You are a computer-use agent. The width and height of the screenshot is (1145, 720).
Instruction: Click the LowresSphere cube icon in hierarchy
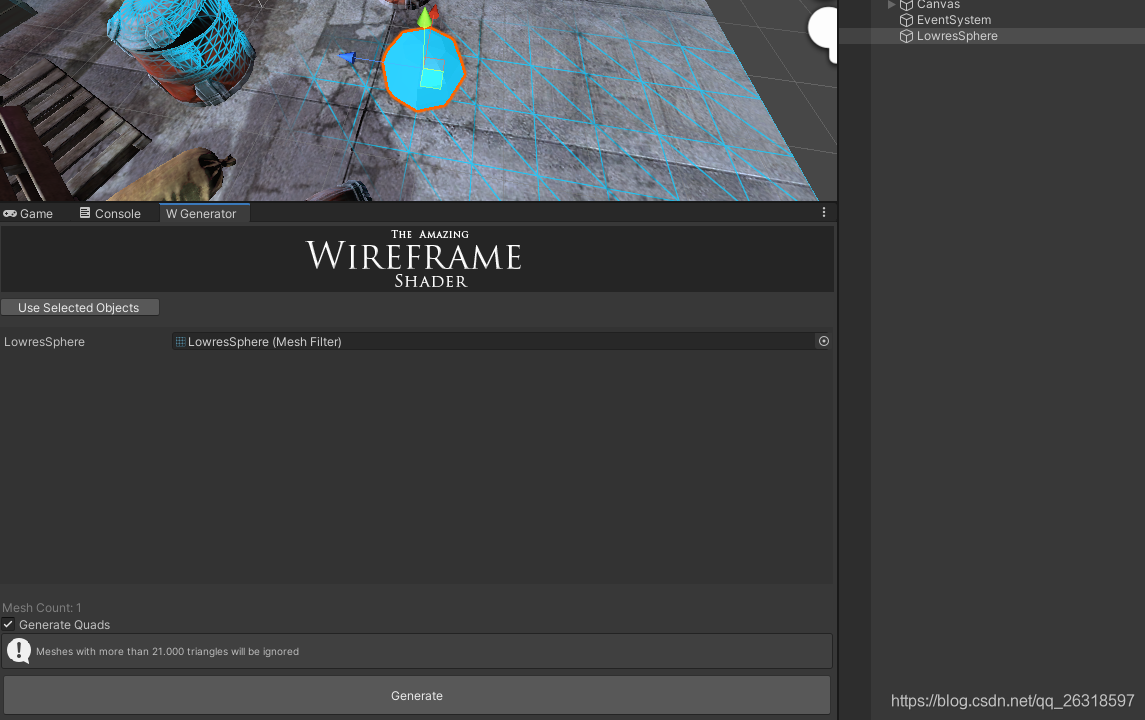(x=906, y=37)
